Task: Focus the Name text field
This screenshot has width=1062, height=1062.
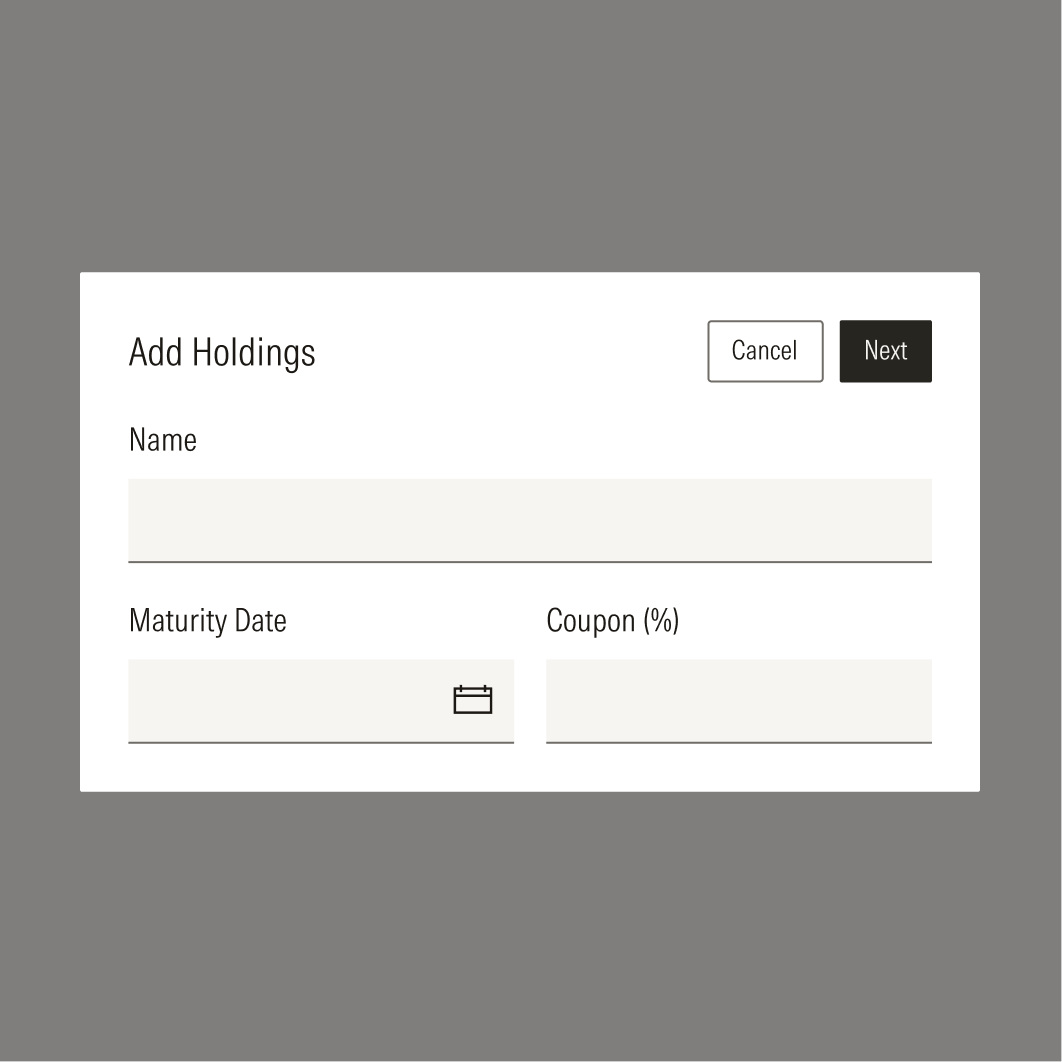Action: [530, 520]
